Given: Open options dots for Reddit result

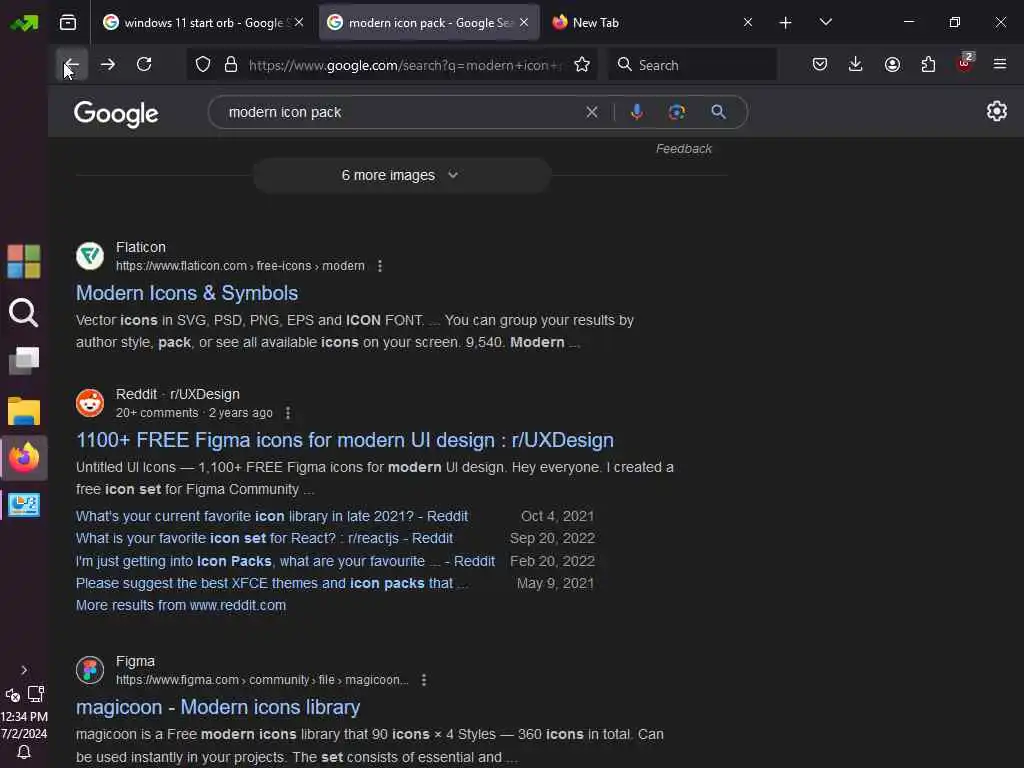Looking at the screenshot, I should pyautogui.click(x=288, y=413).
